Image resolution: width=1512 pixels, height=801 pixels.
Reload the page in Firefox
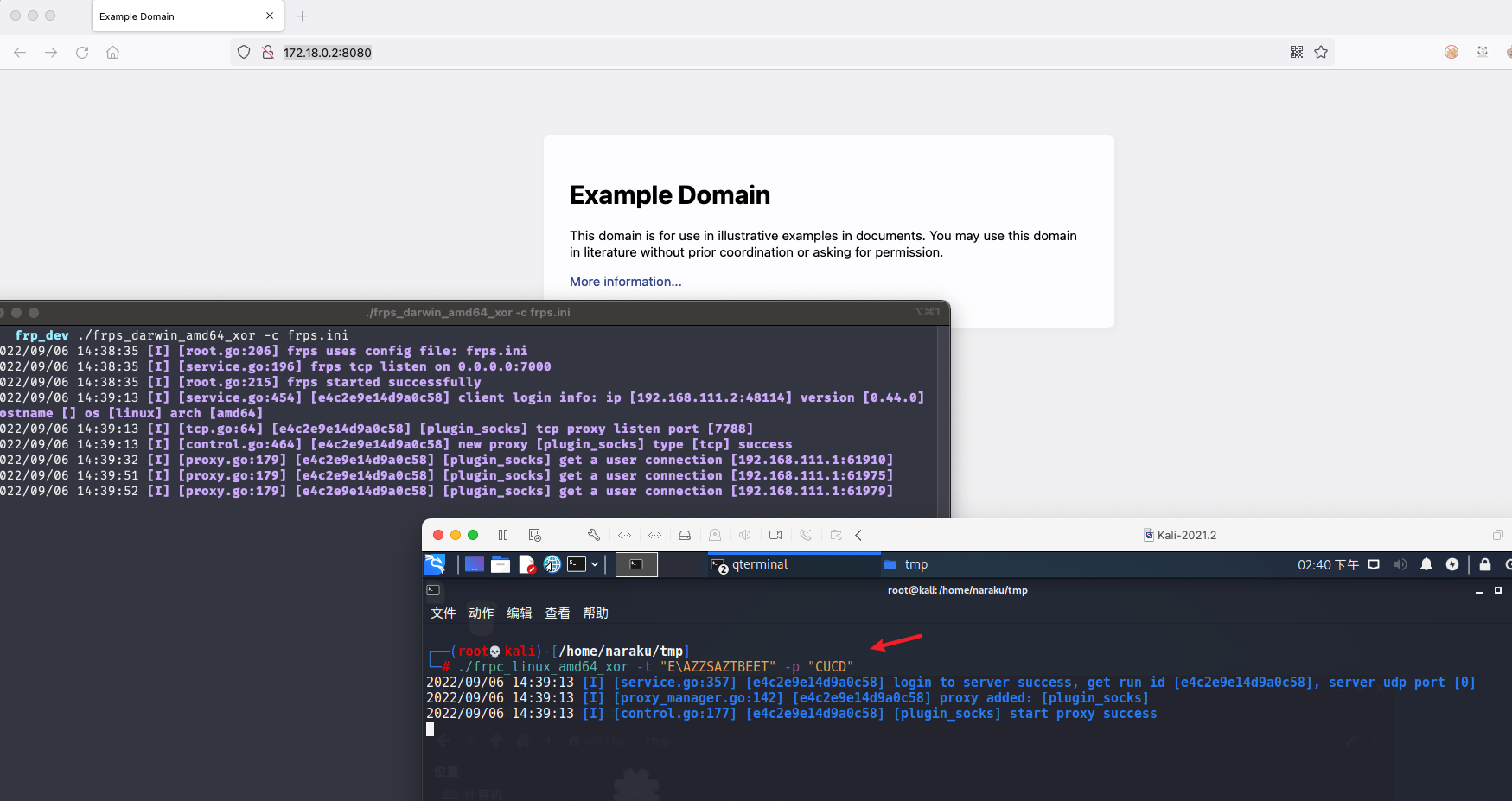coord(82,53)
